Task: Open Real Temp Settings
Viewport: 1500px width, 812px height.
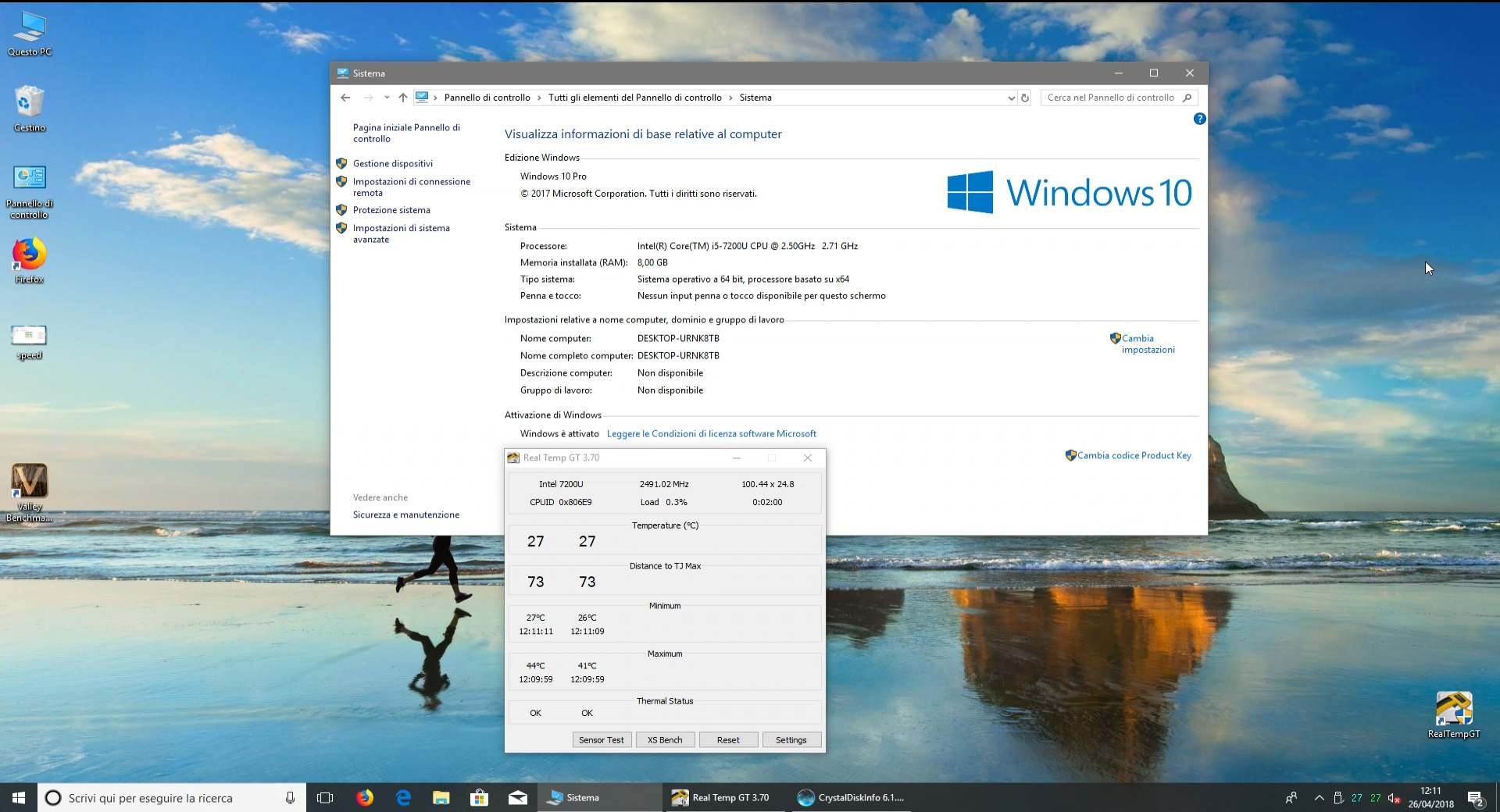Action: [x=791, y=739]
